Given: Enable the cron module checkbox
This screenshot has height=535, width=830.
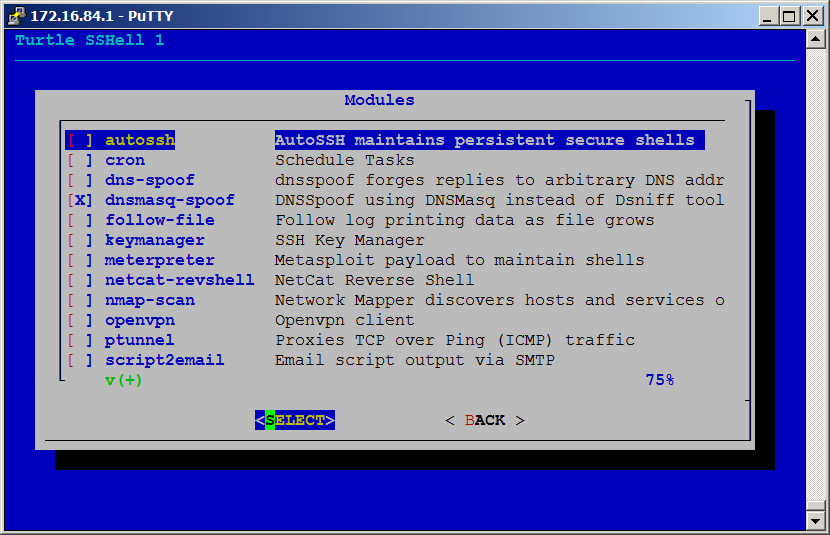Looking at the screenshot, I should [80, 161].
